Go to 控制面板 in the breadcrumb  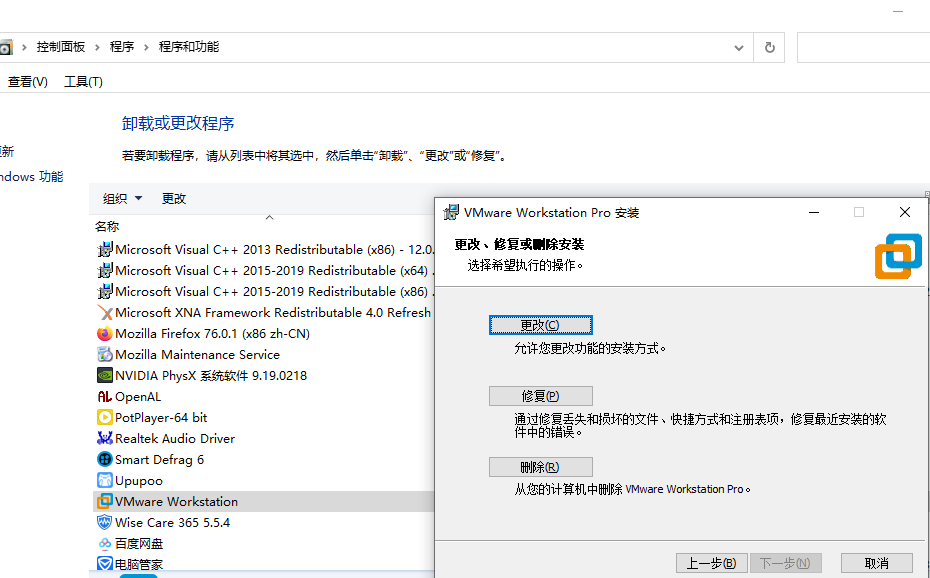point(60,47)
